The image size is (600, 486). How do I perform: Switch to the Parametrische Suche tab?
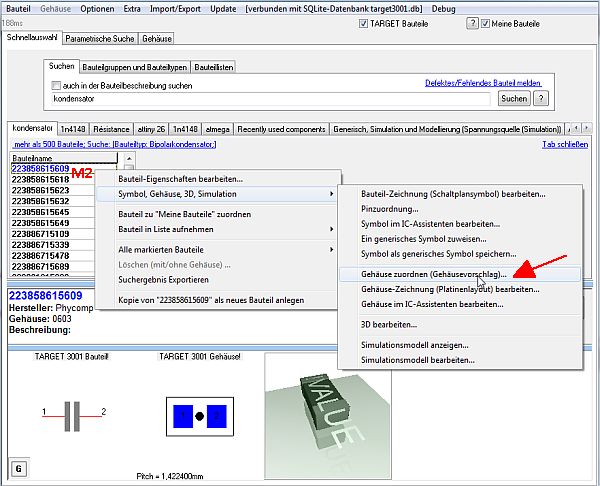(100, 38)
